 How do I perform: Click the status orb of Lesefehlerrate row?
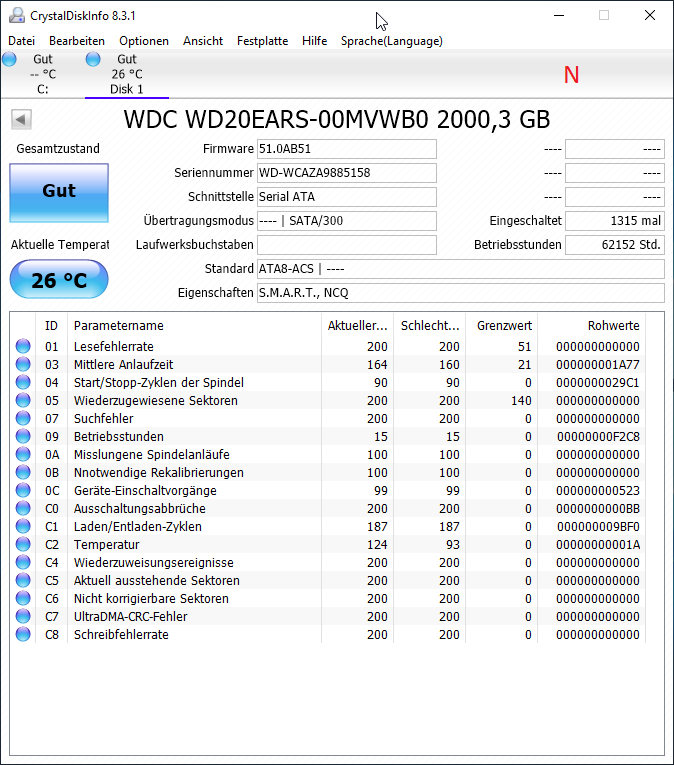(23, 346)
